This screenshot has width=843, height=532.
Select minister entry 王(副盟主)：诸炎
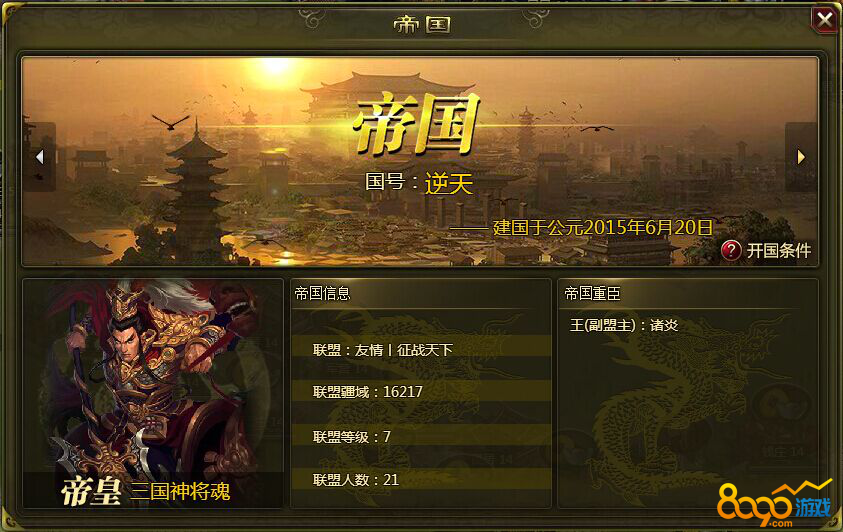click(624, 325)
